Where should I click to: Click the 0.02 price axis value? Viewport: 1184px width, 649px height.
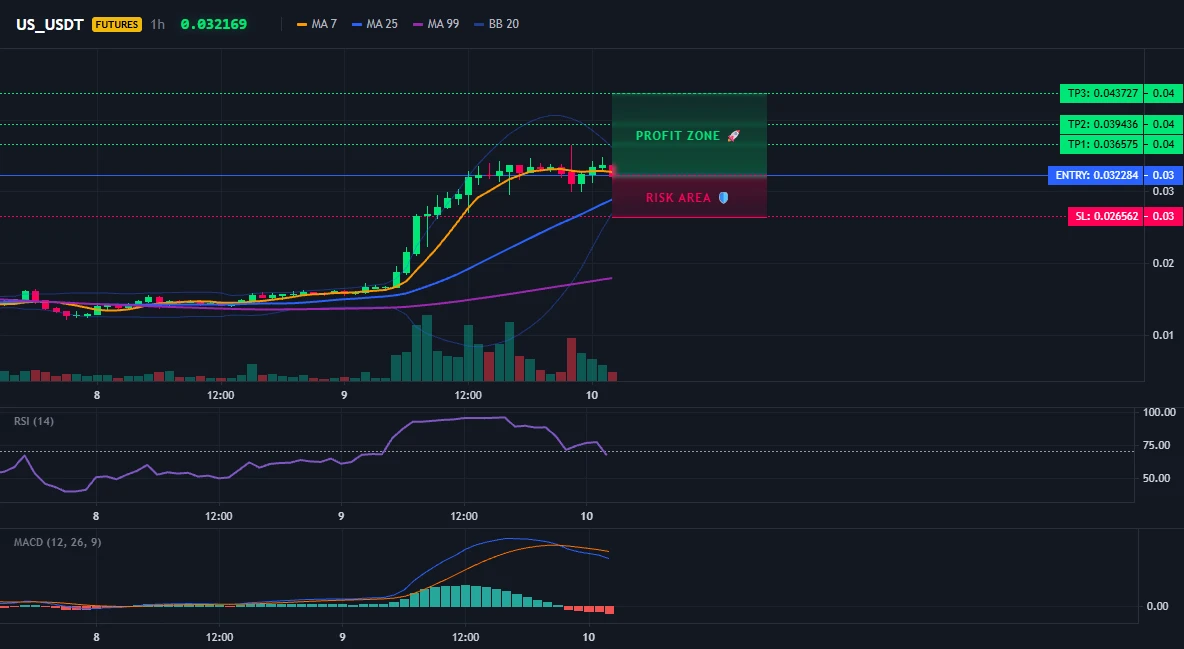(1164, 263)
